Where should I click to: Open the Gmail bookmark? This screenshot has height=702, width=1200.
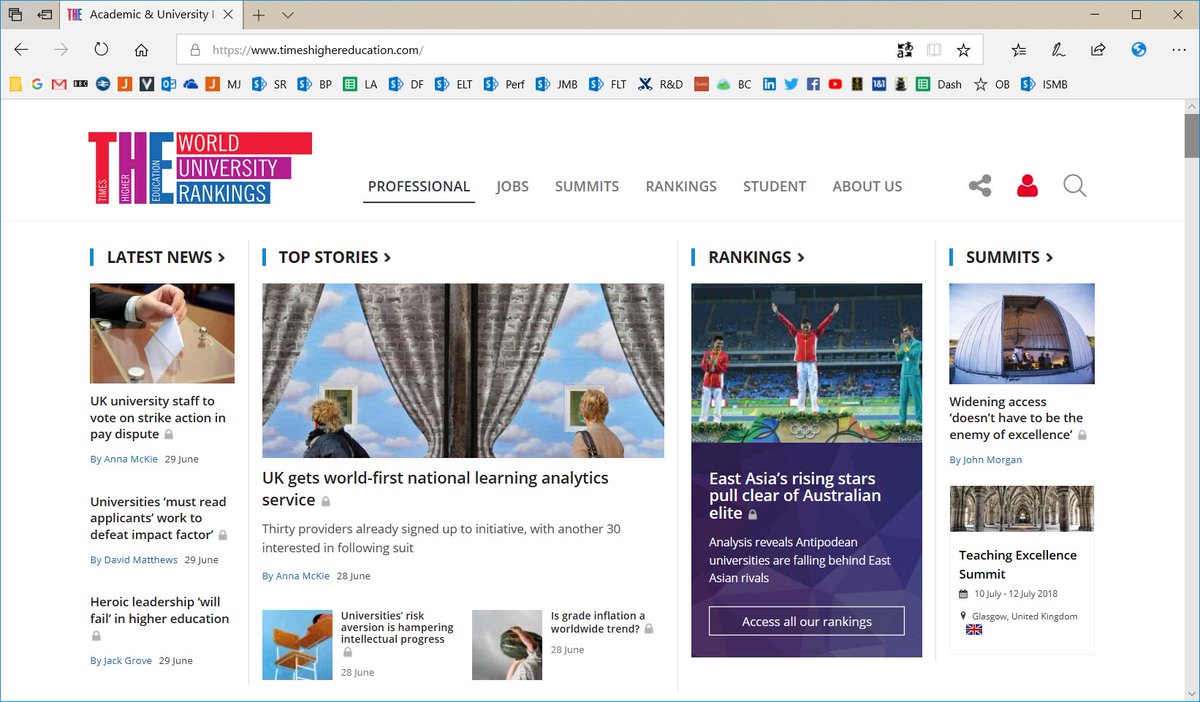tap(58, 84)
